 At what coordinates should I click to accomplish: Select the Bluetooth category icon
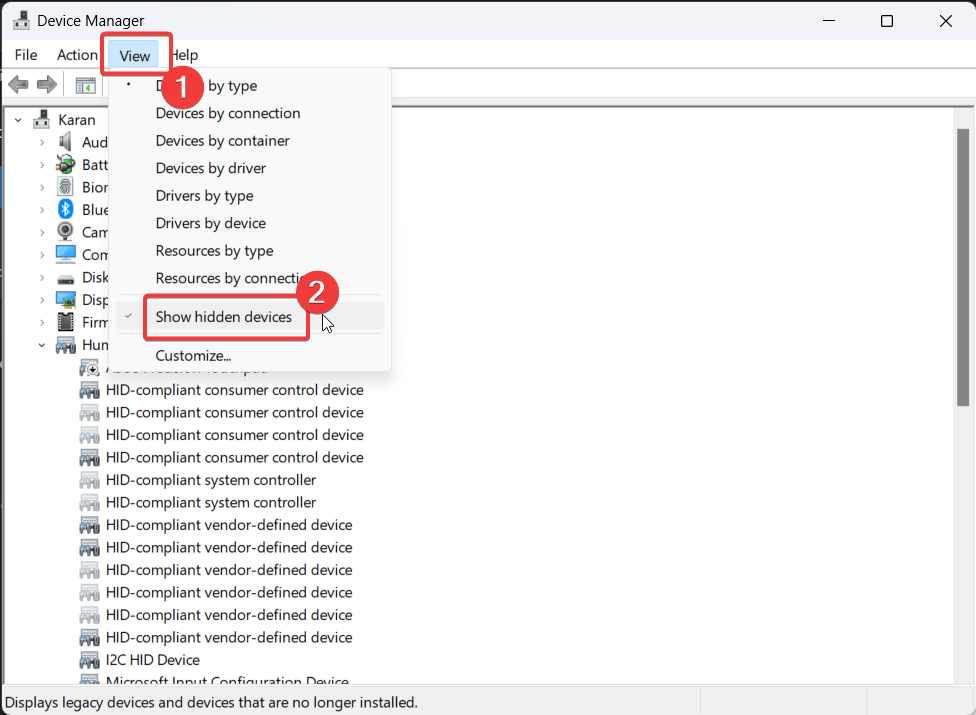(66, 209)
